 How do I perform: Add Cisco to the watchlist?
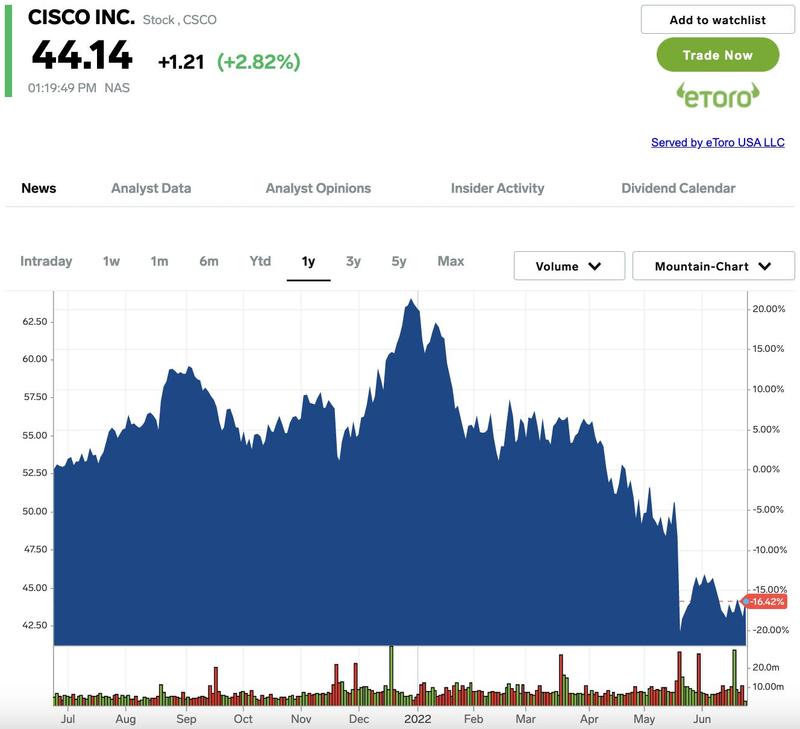tap(717, 20)
